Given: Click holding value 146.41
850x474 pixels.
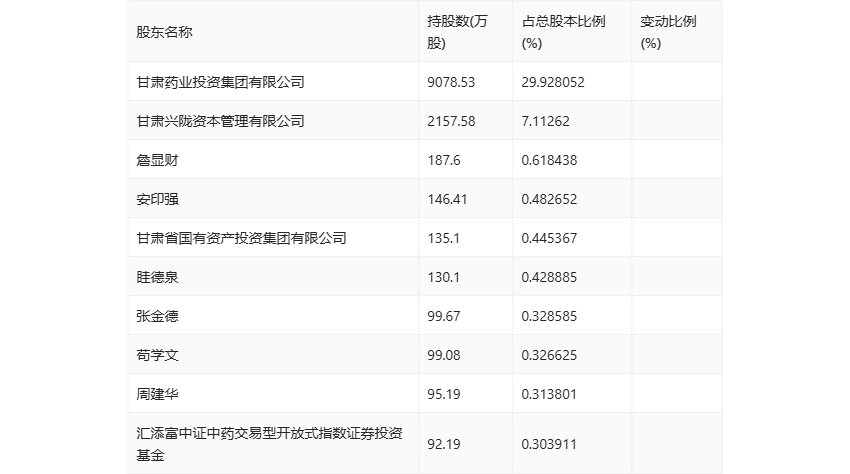Looking at the screenshot, I should (x=447, y=199).
